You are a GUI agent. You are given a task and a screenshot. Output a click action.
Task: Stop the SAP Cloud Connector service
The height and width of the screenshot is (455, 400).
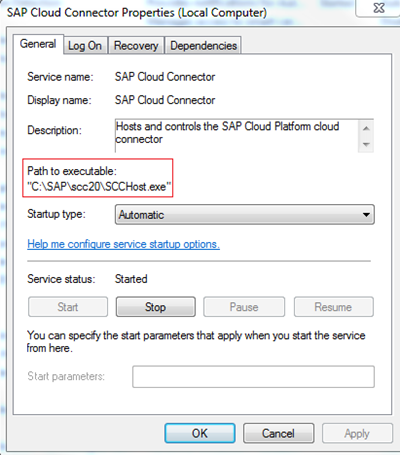click(156, 307)
